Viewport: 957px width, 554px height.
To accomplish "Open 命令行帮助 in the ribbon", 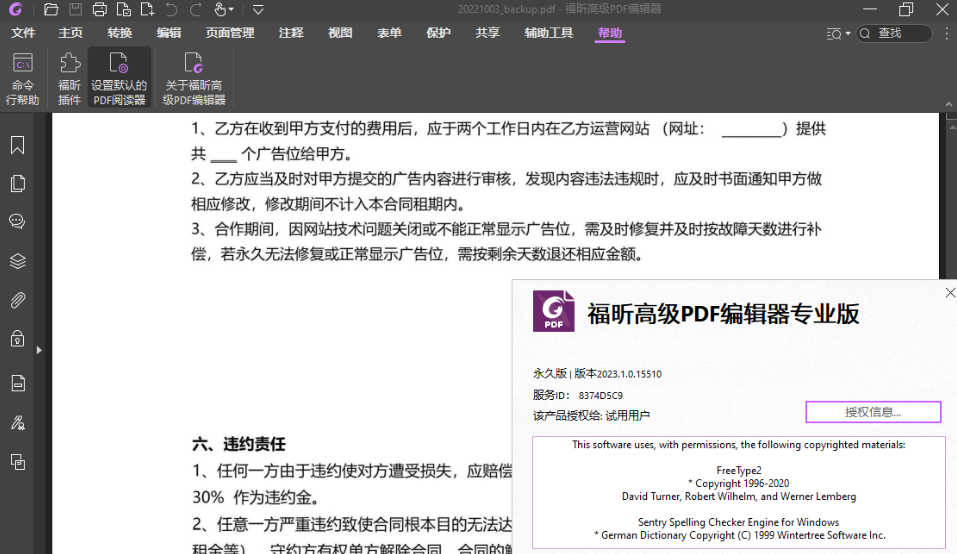I will pyautogui.click(x=23, y=78).
